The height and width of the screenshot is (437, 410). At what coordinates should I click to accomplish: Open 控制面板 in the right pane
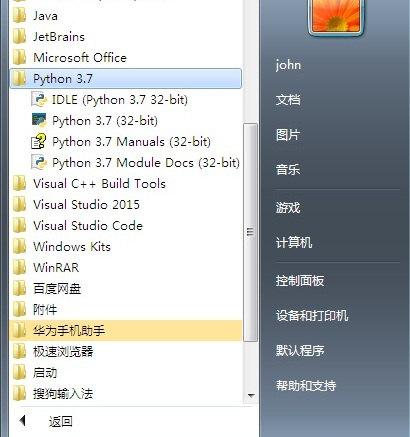click(300, 281)
